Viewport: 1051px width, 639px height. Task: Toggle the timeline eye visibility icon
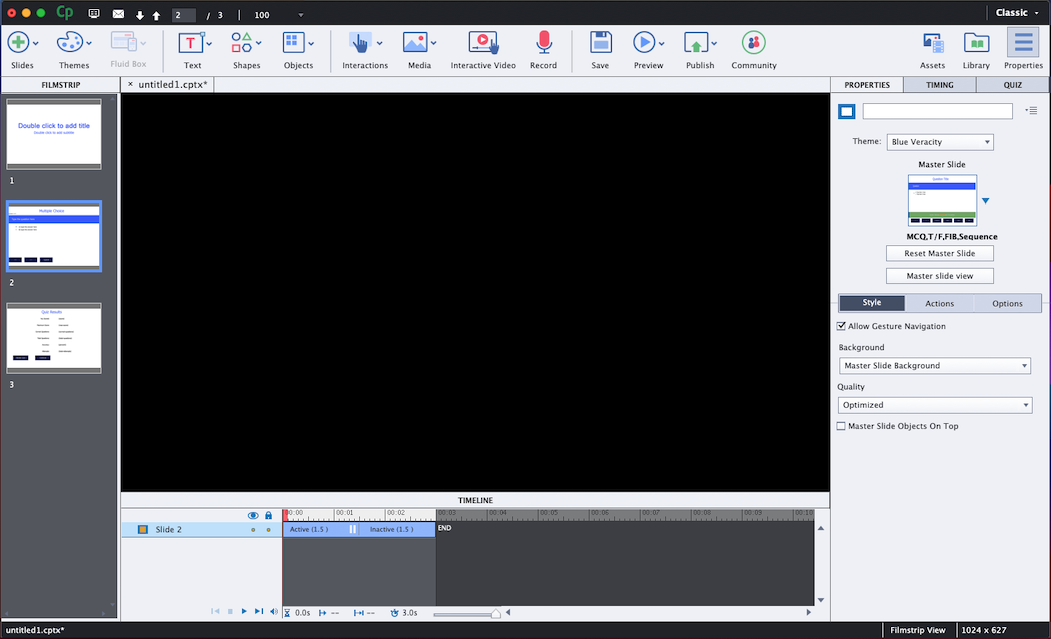(253, 515)
